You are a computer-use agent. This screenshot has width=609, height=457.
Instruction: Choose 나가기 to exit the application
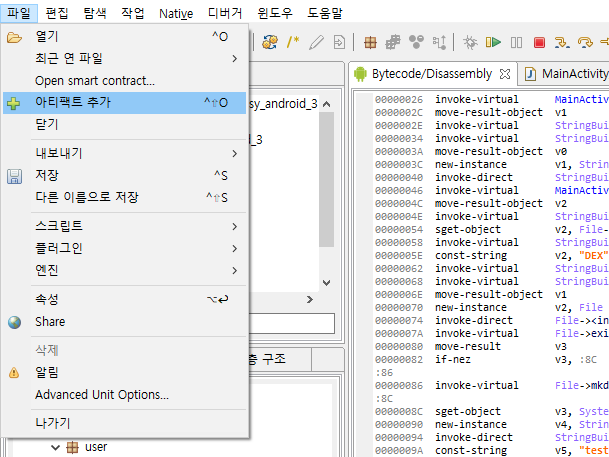[124, 423]
